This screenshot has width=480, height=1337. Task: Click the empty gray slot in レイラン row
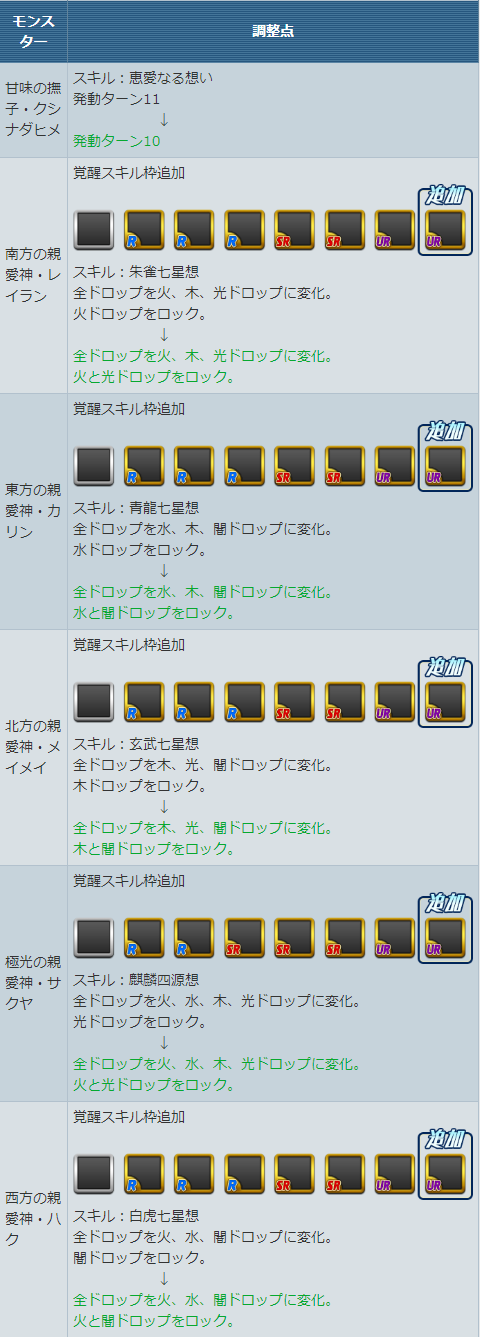coord(94,229)
